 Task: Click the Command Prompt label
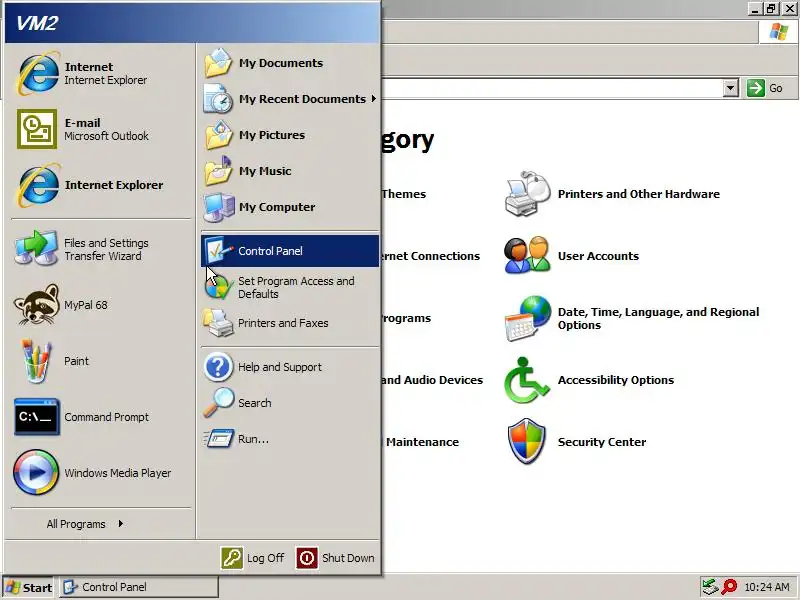[107, 417]
